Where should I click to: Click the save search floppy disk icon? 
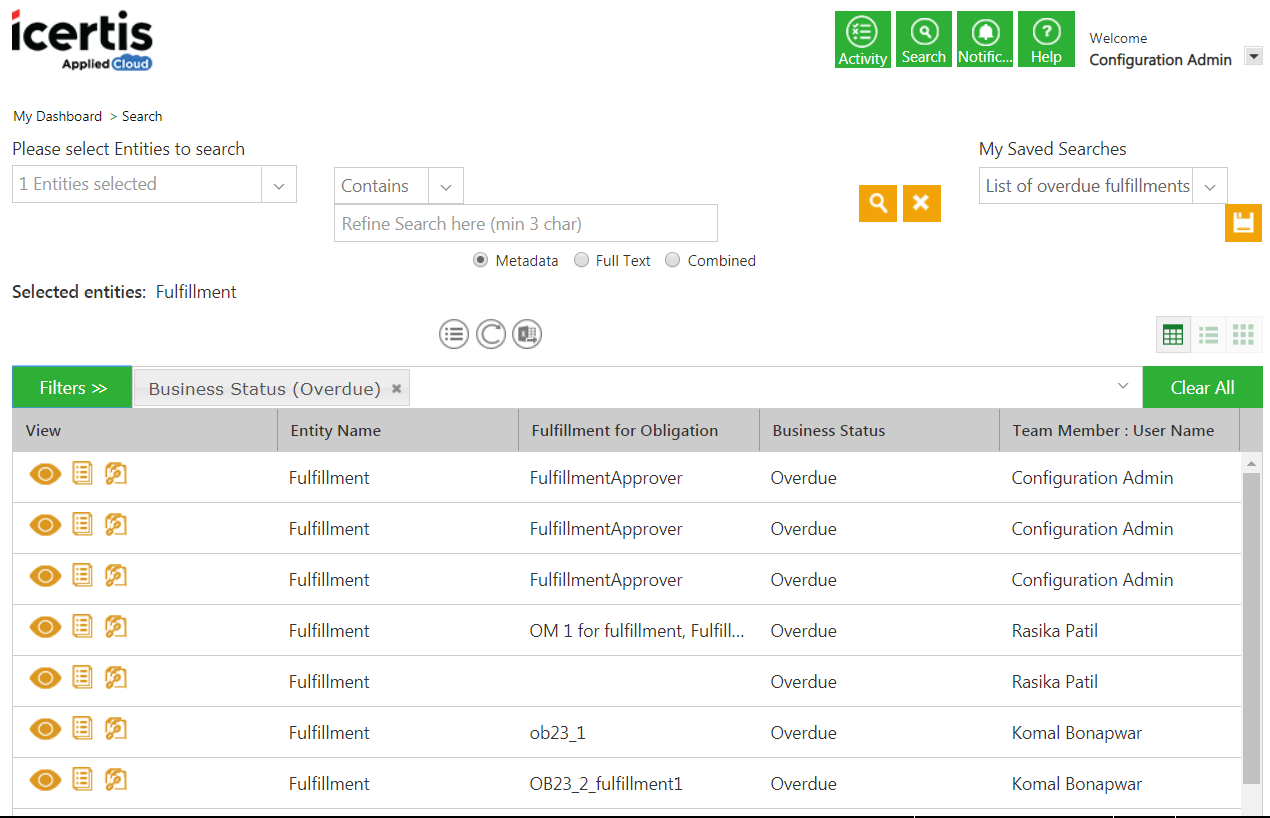[1243, 223]
